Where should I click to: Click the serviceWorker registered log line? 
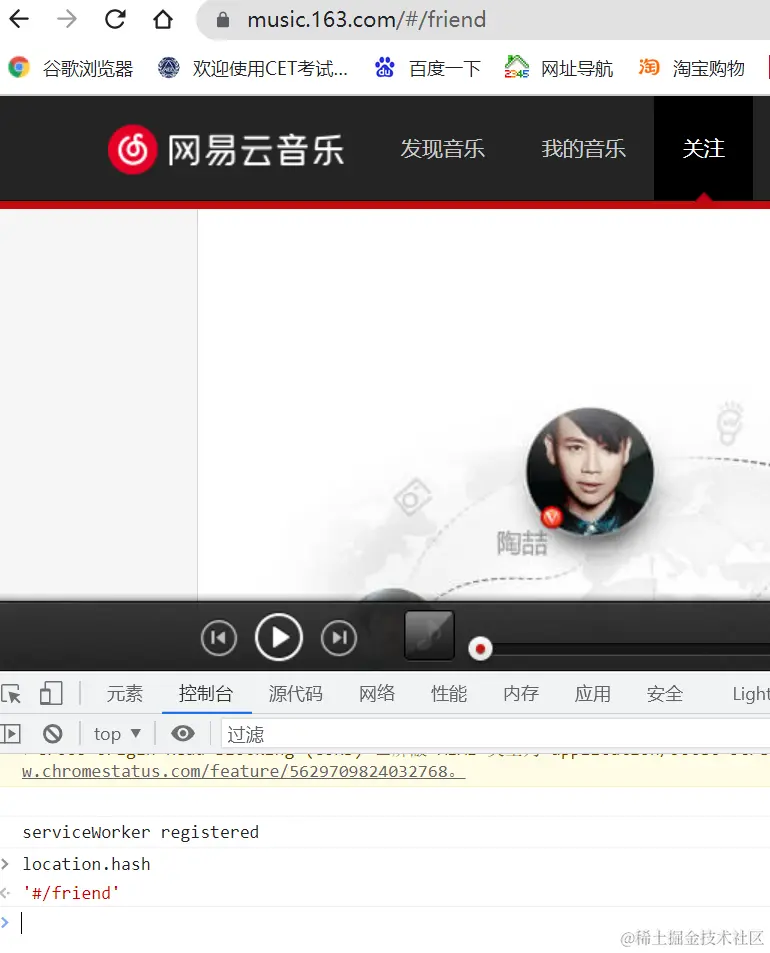pos(140,832)
